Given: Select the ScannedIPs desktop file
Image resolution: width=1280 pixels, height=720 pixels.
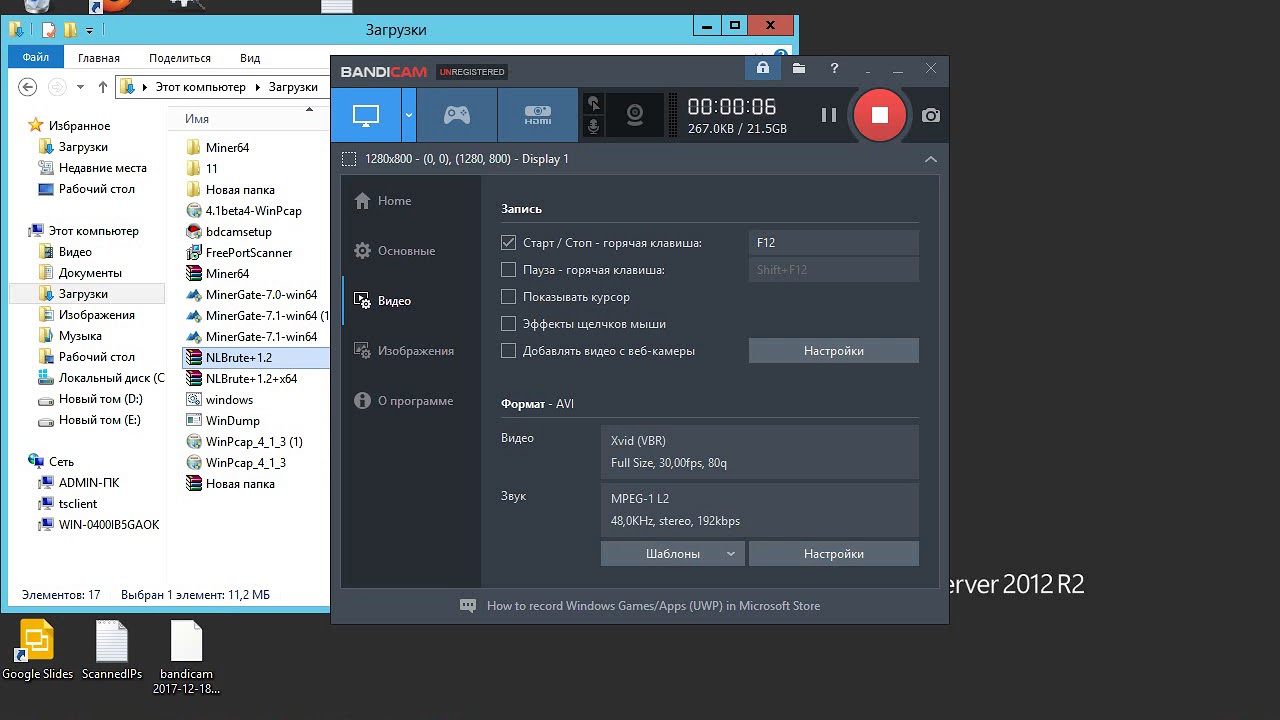Looking at the screenshot, I should [x=112, y=651].
